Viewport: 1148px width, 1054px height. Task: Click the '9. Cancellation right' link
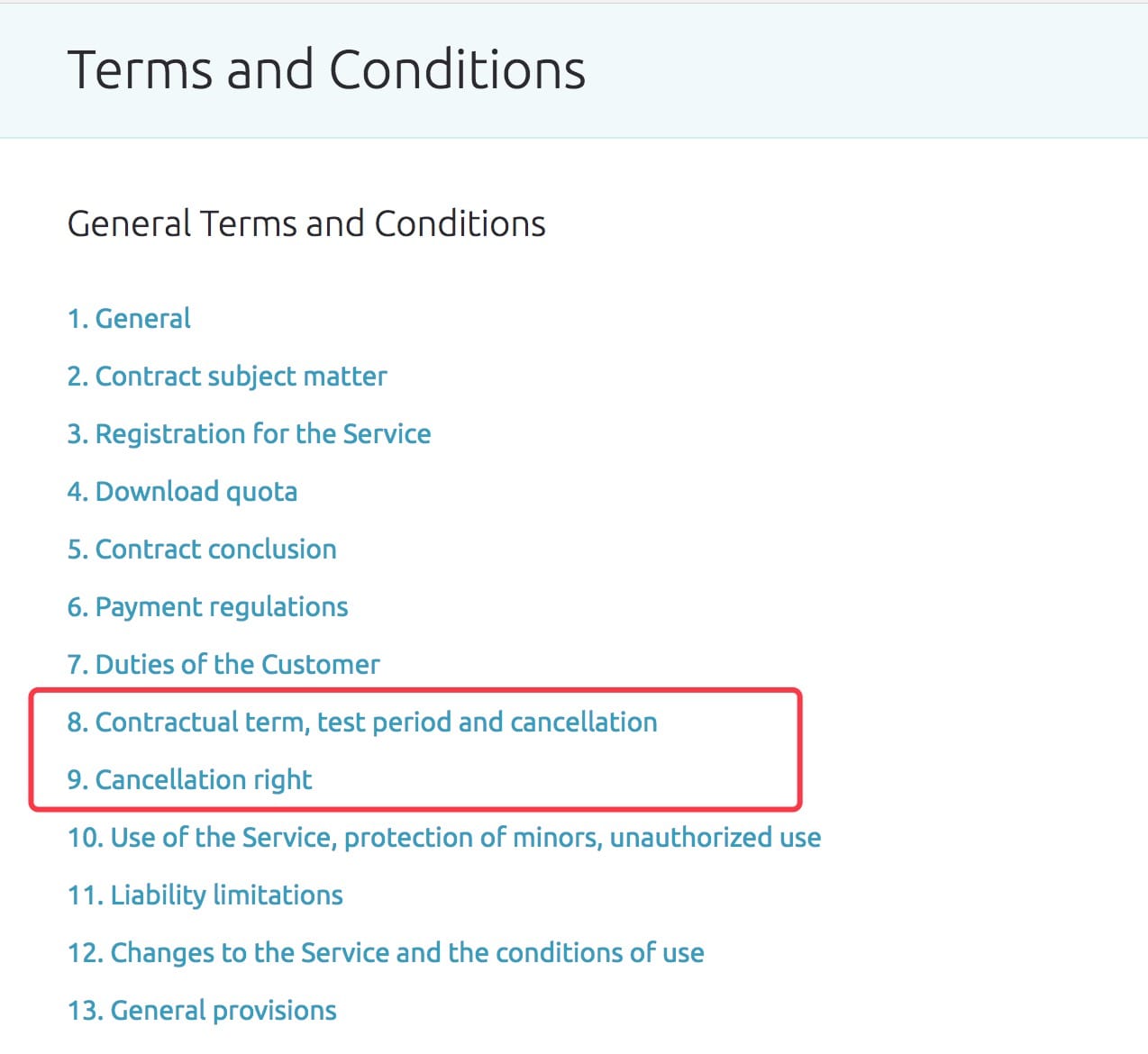(x=189, y=780)
